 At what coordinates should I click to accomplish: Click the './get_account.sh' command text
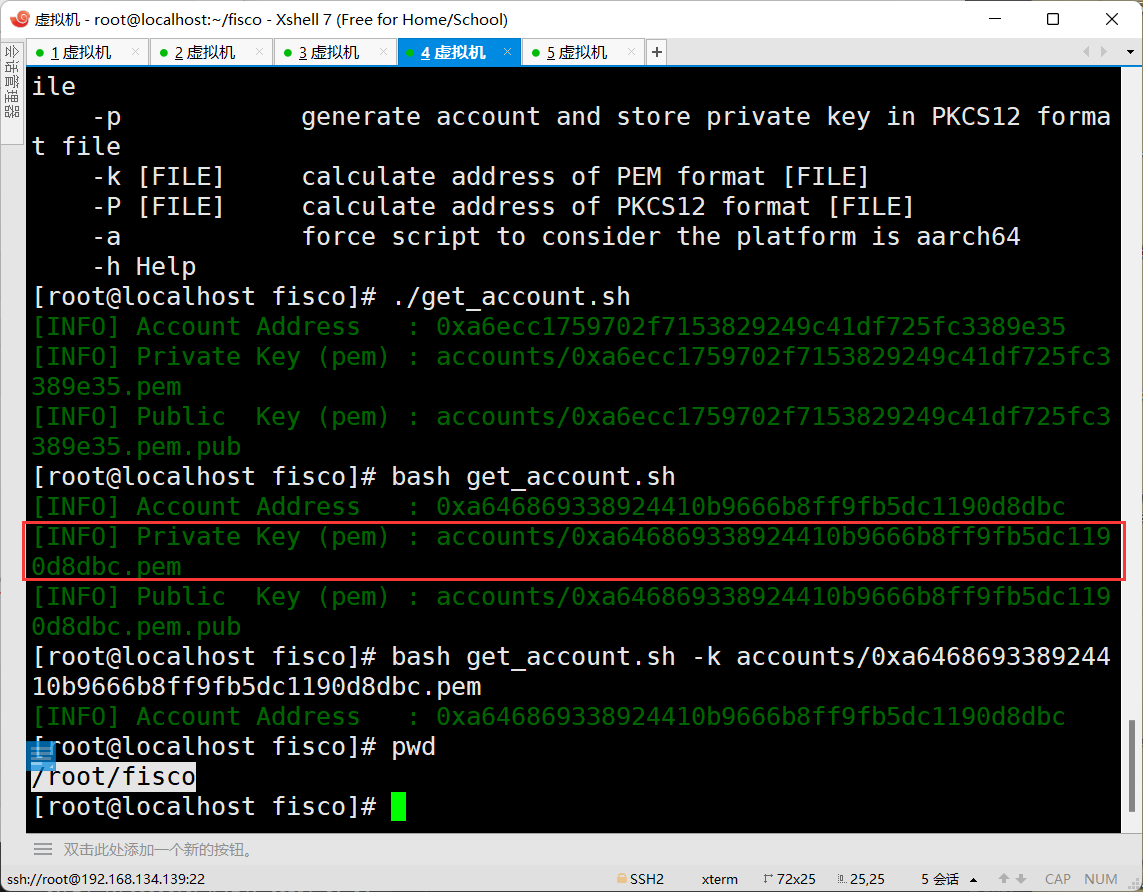[511, 297]
